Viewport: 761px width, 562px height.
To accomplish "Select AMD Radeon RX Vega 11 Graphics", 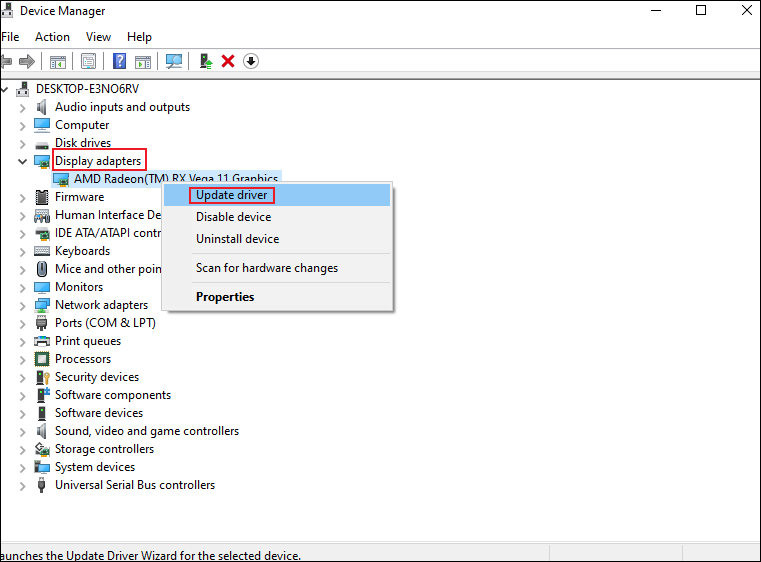I will [x=176, y=178].
